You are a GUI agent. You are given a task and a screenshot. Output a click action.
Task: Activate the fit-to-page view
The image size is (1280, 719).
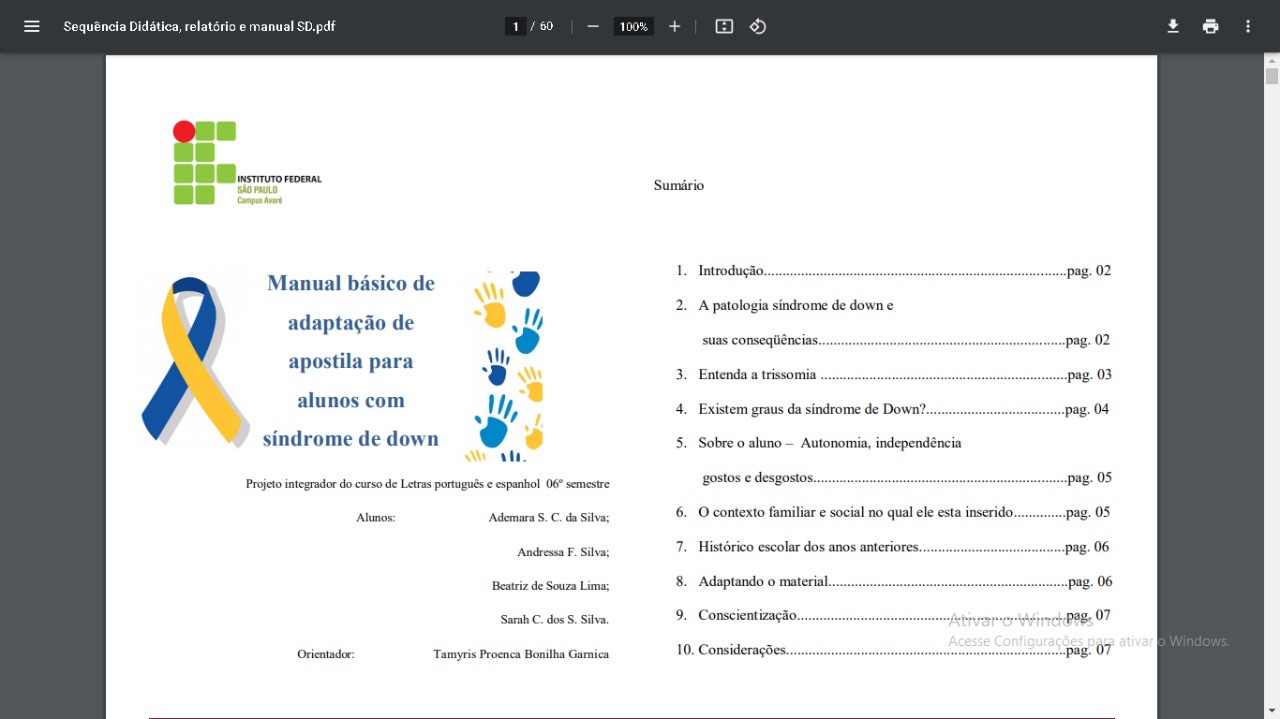tap(723, 26)
